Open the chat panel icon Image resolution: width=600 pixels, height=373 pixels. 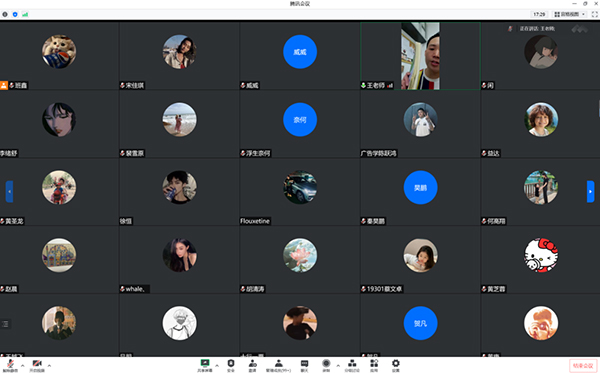click(304, 365)
